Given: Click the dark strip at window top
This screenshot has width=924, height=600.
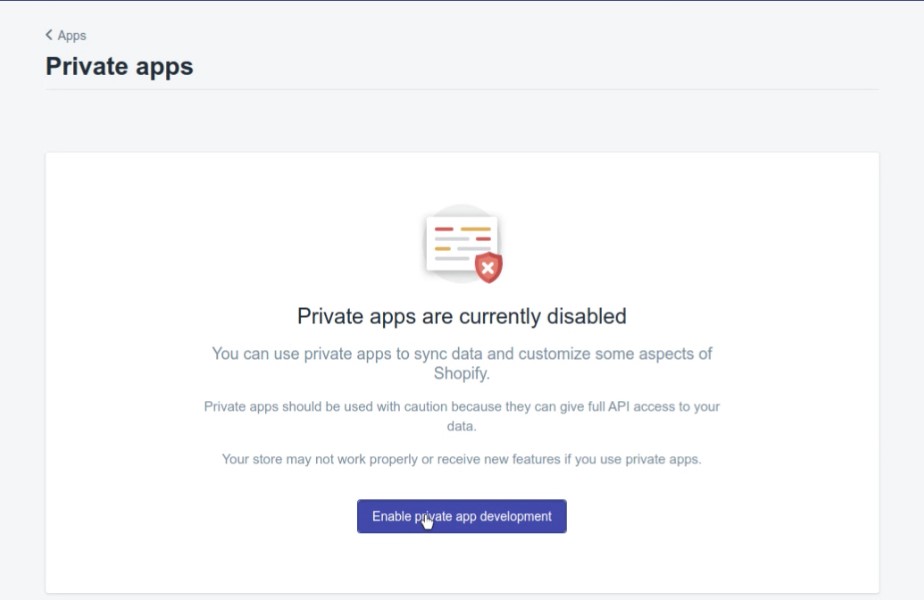Looking at the screenshot, I should [x=462, y=1].
